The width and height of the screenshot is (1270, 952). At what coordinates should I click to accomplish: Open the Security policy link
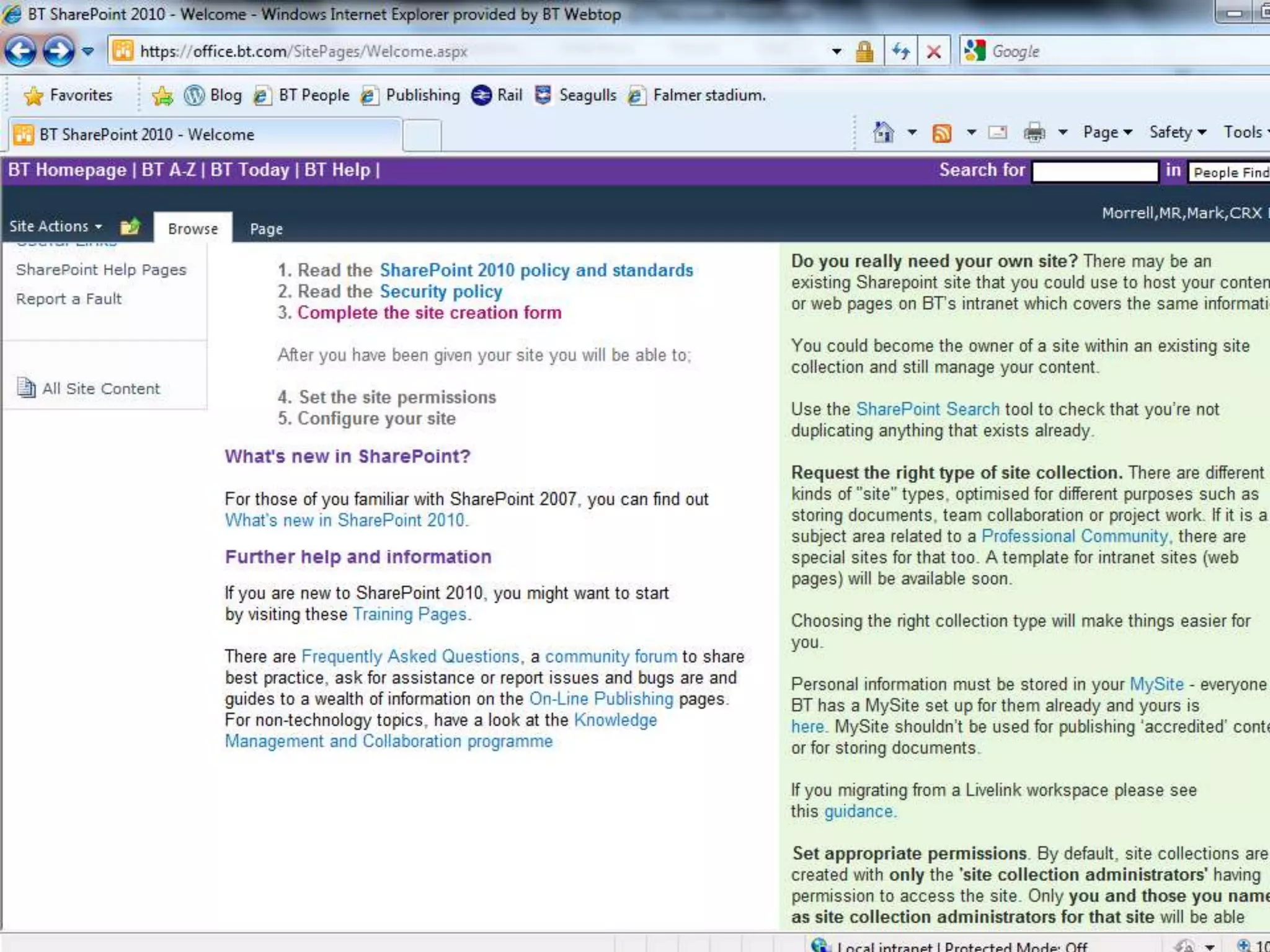pyautogui.click(x=441, y=291)
